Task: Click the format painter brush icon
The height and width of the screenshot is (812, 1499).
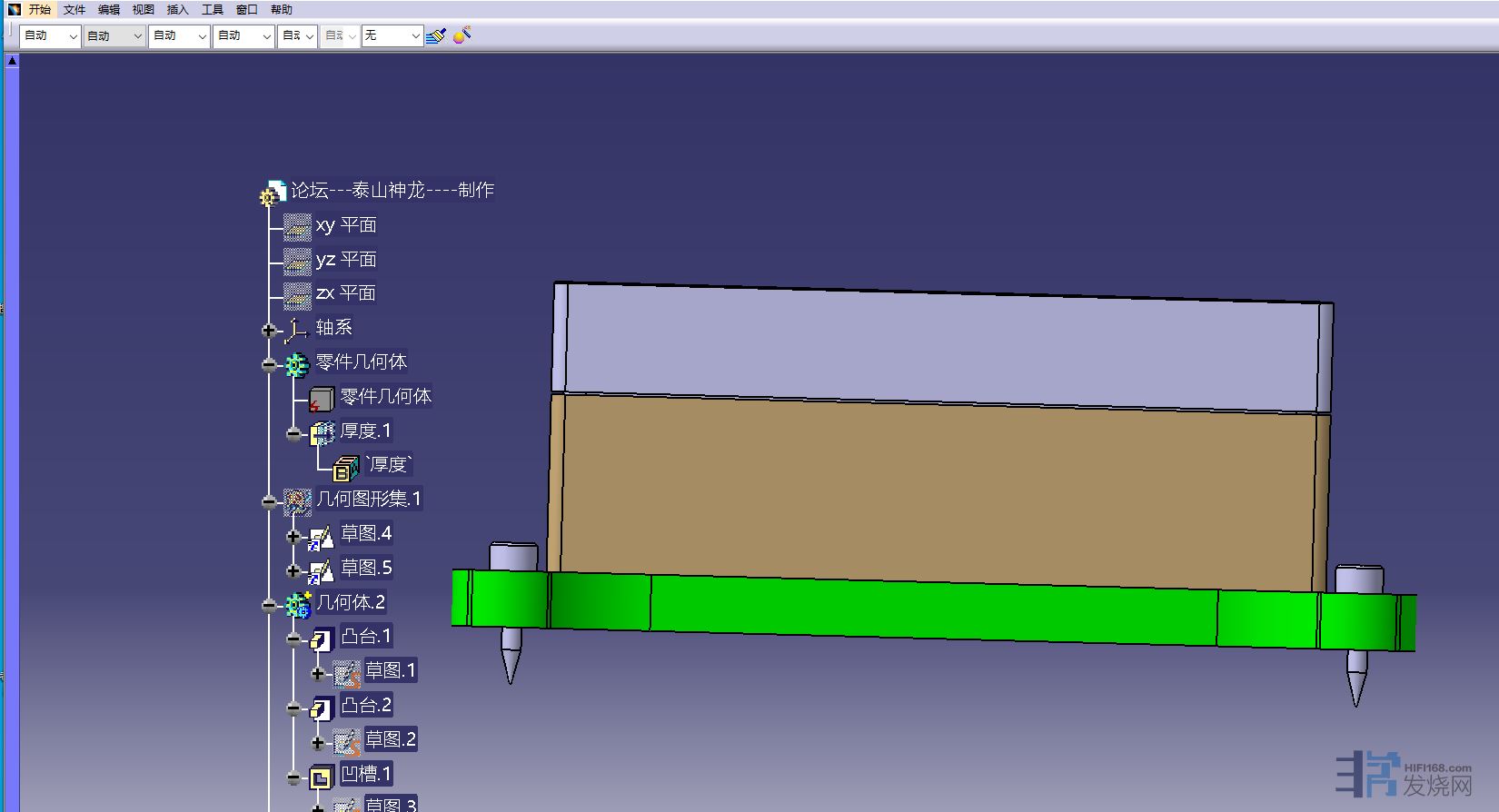Action: 435,36
